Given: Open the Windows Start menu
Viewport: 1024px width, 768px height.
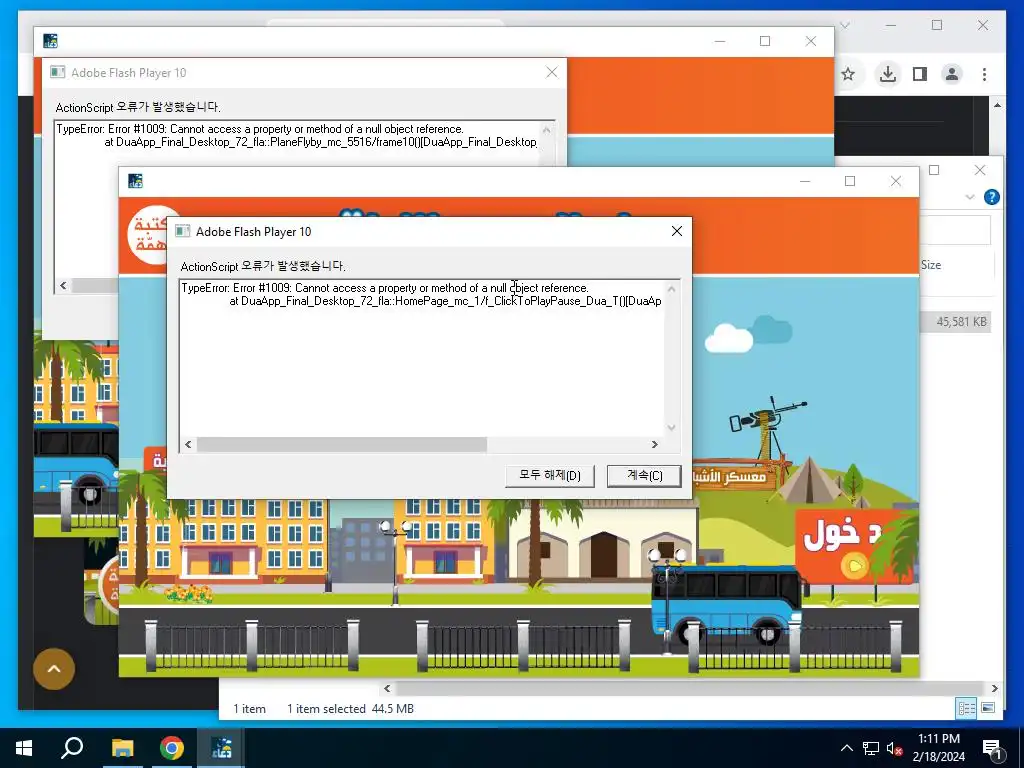Looking at the screenshot, I should tap(24, 748).
